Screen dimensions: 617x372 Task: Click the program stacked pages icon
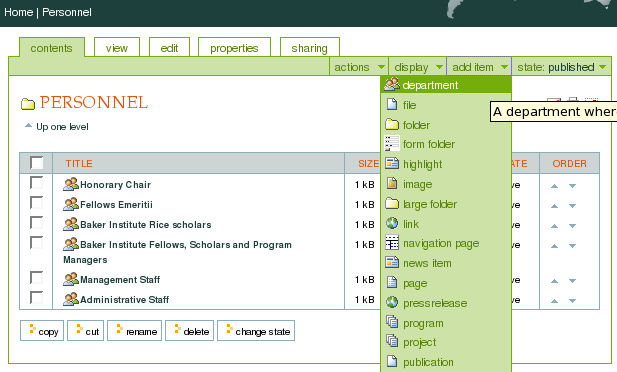tap(392, 322)
